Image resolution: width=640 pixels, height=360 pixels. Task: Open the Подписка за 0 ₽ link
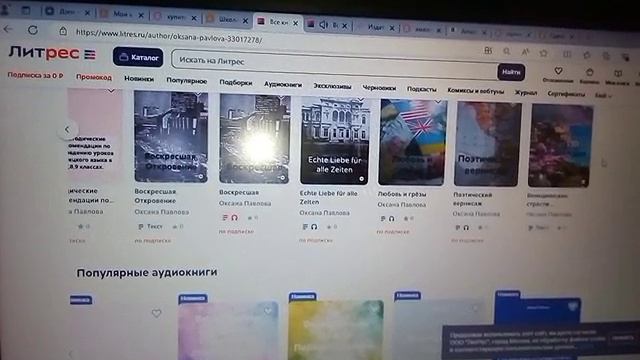coord(35,75)
